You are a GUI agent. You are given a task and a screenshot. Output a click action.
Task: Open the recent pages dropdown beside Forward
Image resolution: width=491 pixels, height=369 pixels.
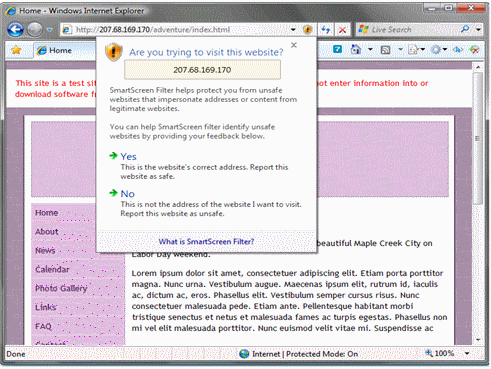coord(49,30)
